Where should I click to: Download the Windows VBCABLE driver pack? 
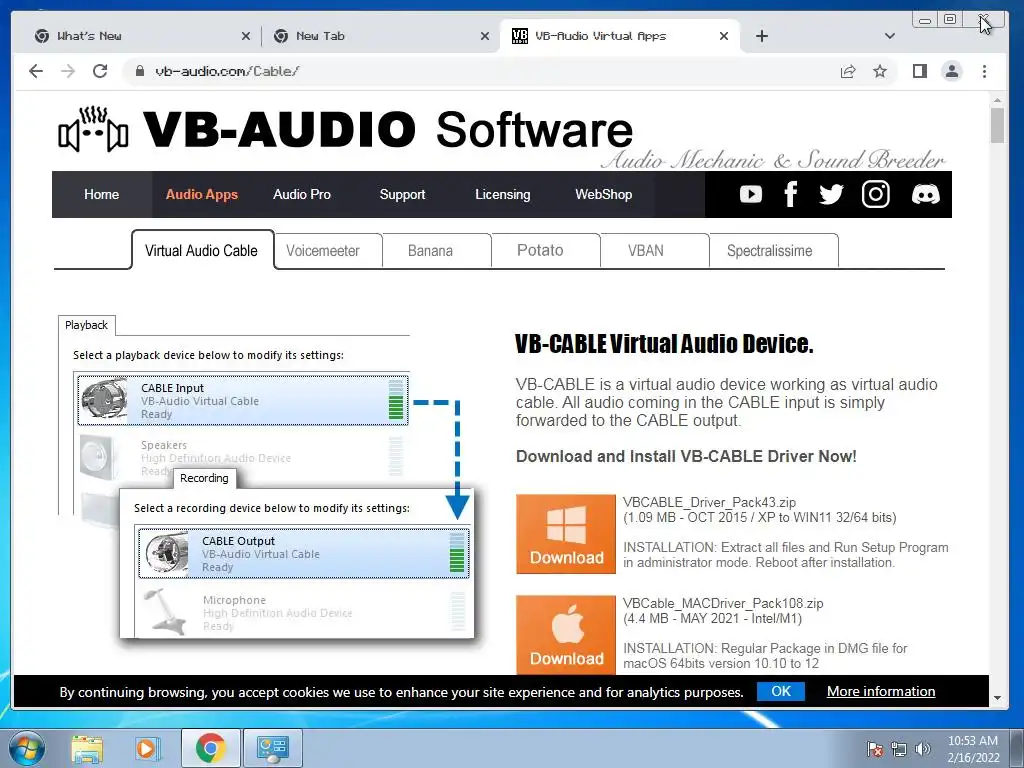click(x=566, y=534)
